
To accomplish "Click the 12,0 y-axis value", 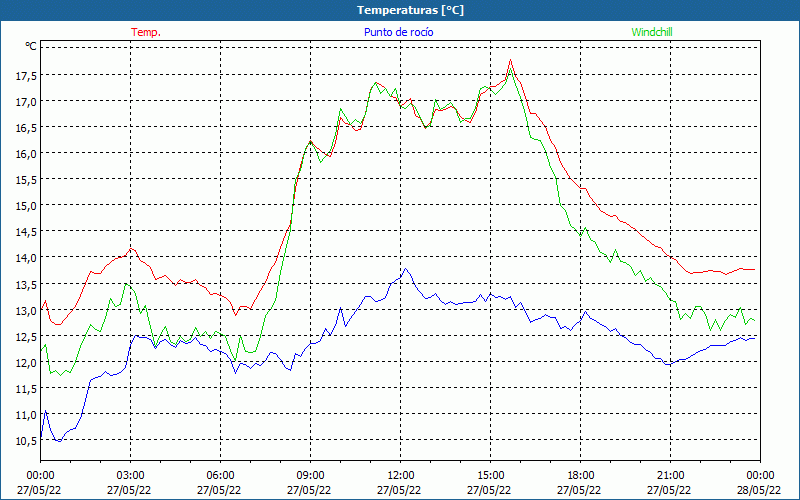I will 26,362.
